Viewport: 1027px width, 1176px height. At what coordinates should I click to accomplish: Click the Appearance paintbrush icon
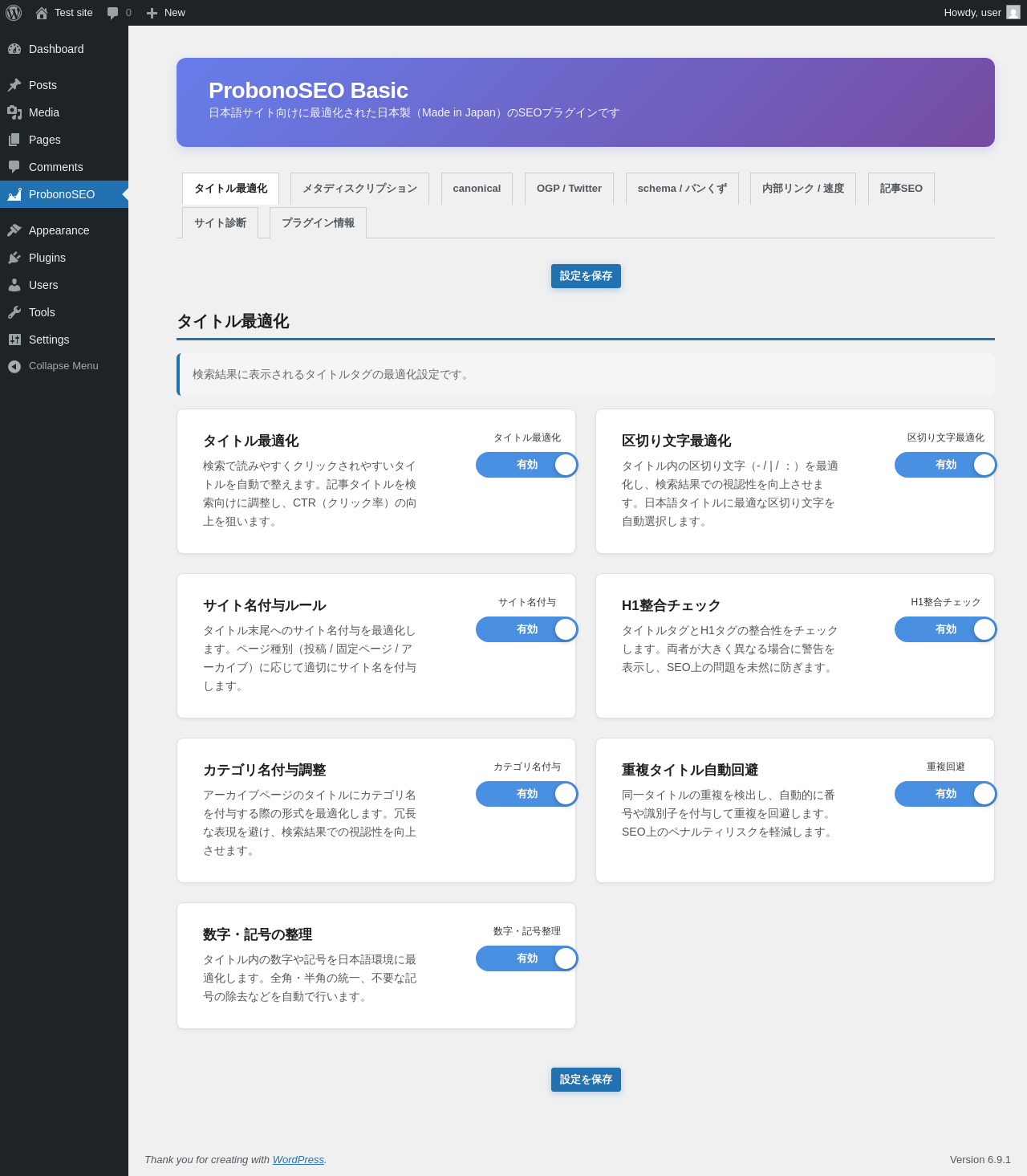(x=14, y=230)
